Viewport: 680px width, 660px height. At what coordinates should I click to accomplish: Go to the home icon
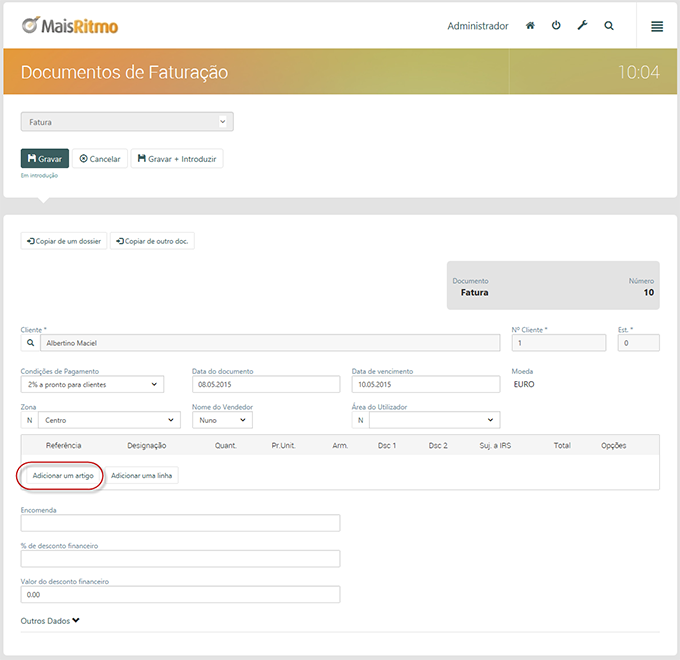(x=530, y=26)
